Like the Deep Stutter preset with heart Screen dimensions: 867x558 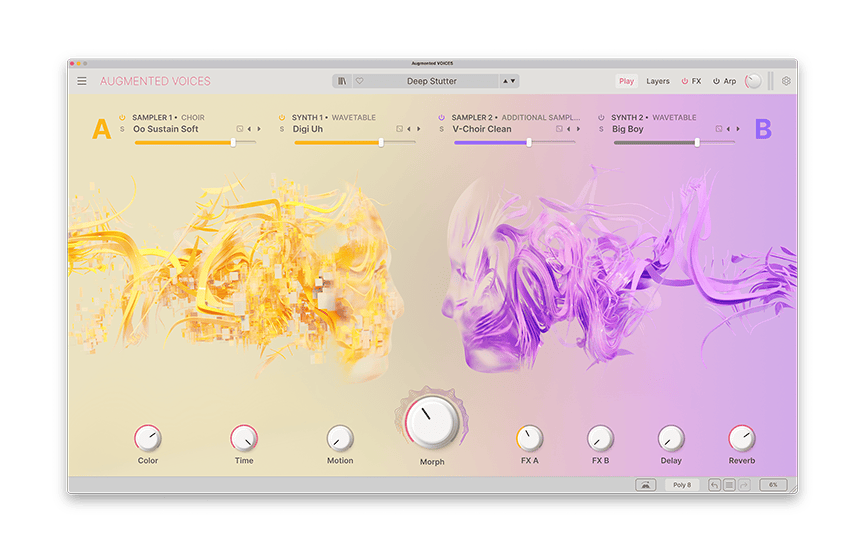click(359, 81)
